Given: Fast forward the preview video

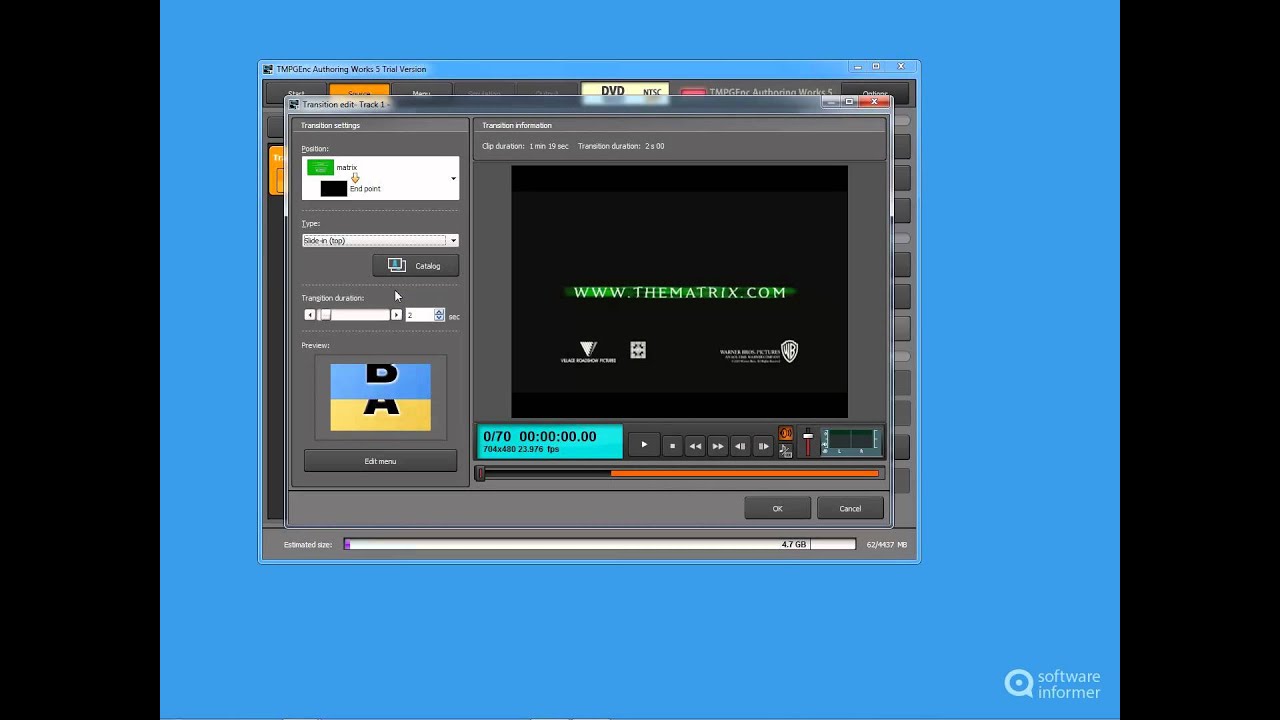Looking at the screenshot, I should coord(718,446).
